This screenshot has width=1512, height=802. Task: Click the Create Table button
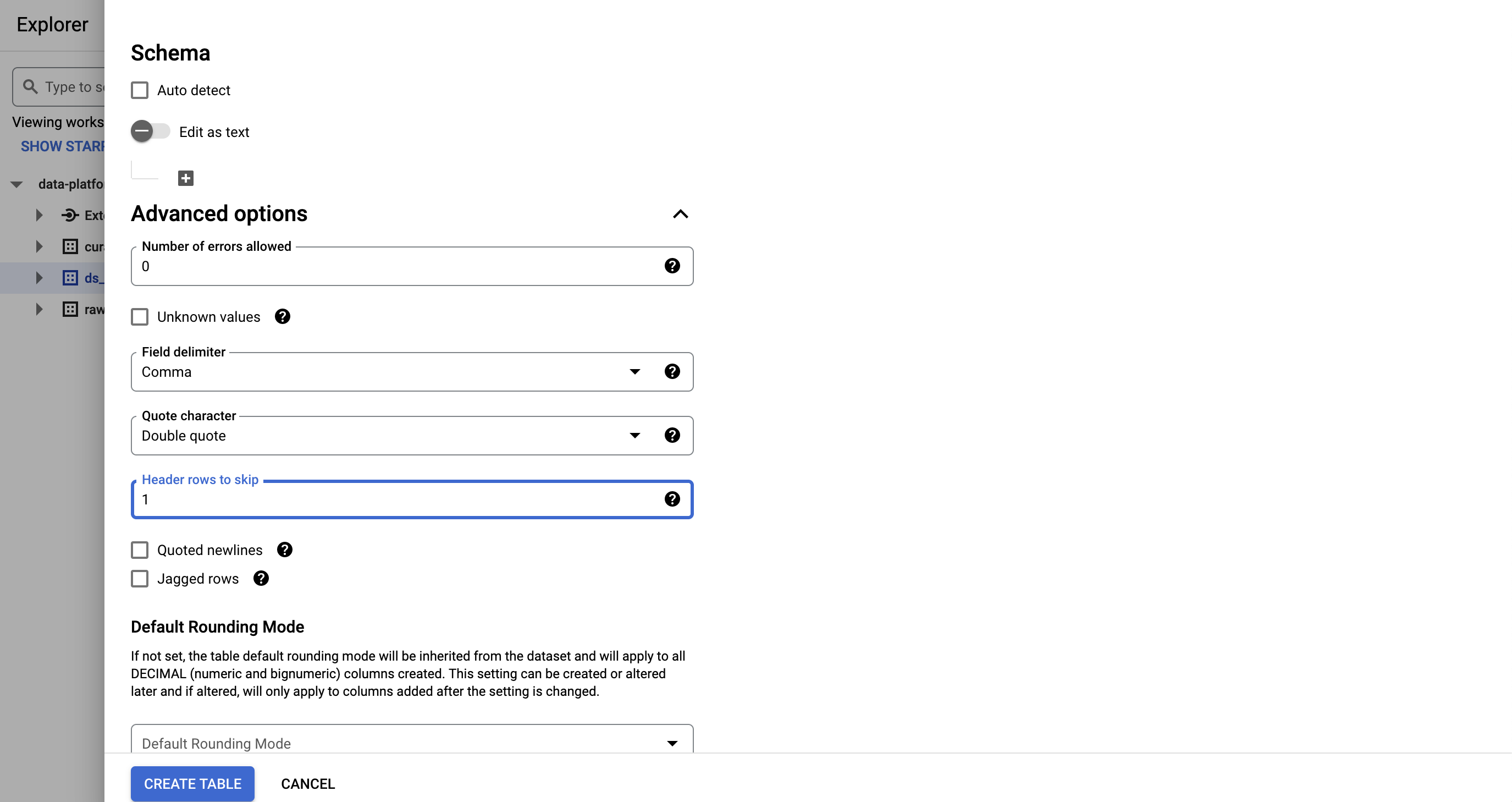(x=192, y=784)
